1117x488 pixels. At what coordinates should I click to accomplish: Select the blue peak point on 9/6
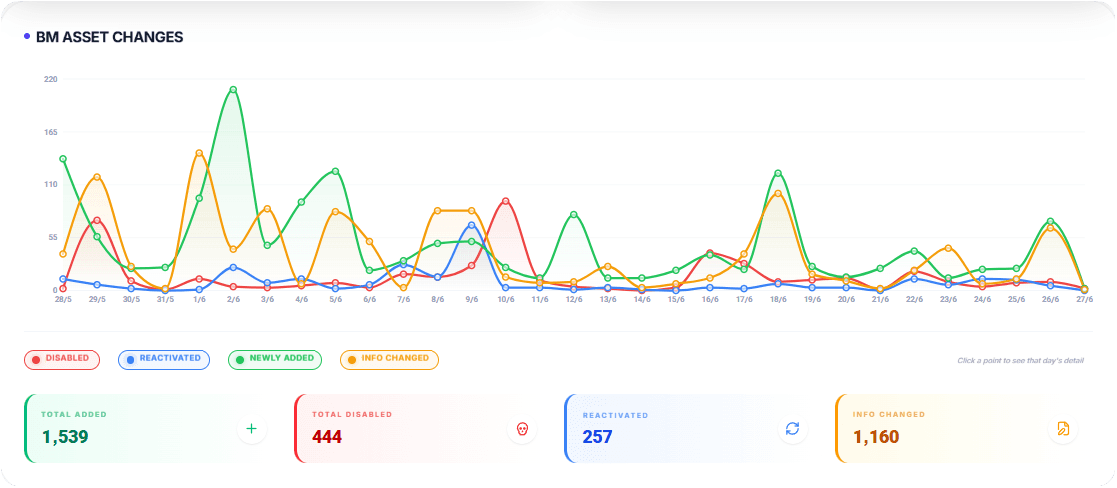472,225
